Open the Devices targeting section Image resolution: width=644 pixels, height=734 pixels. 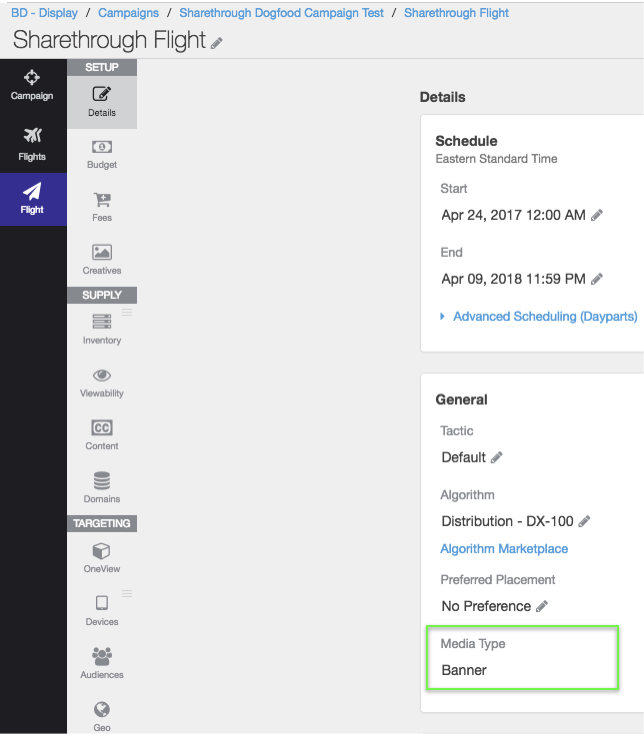(102, 610)
